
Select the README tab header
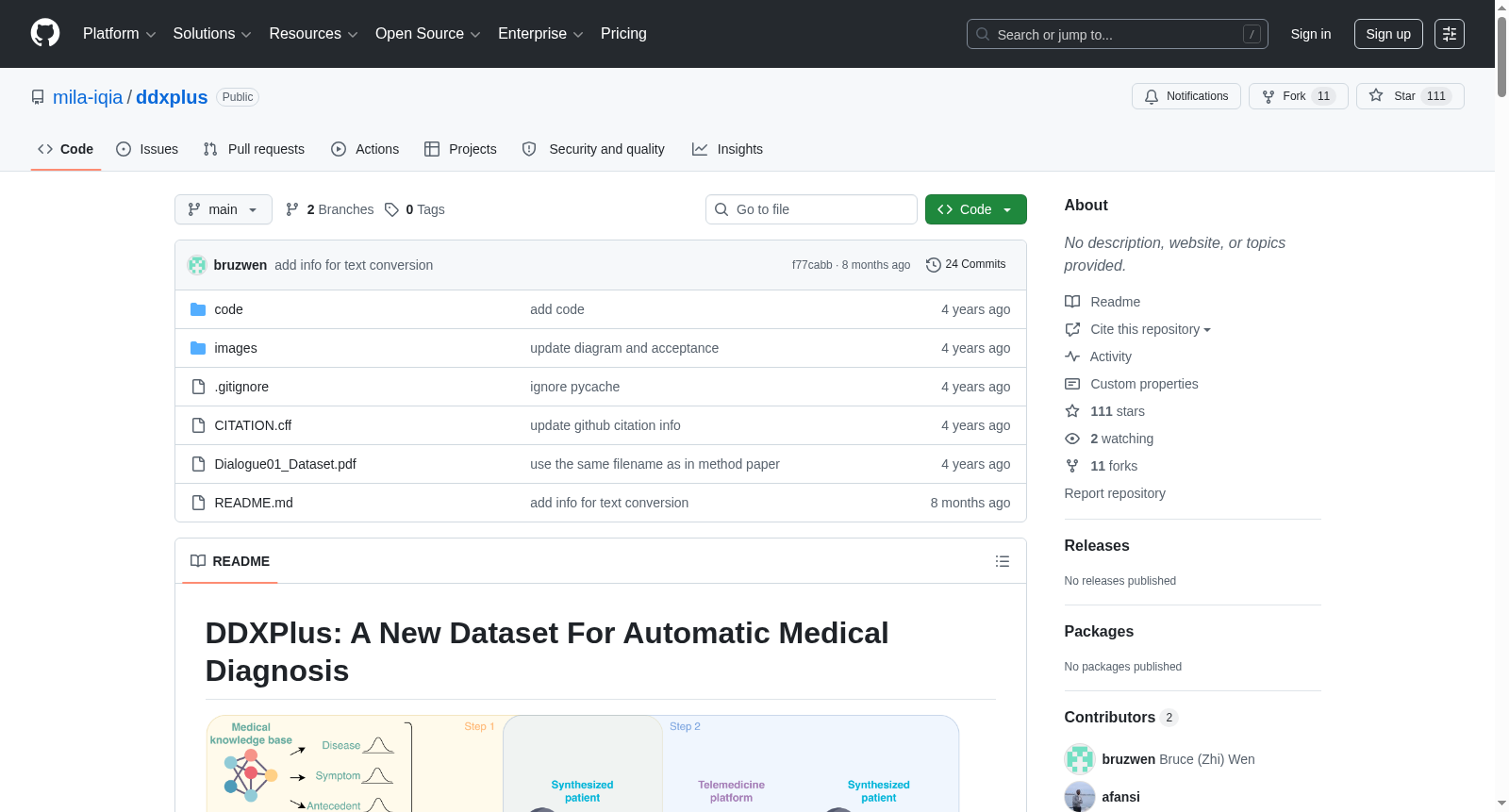[230, 561]
